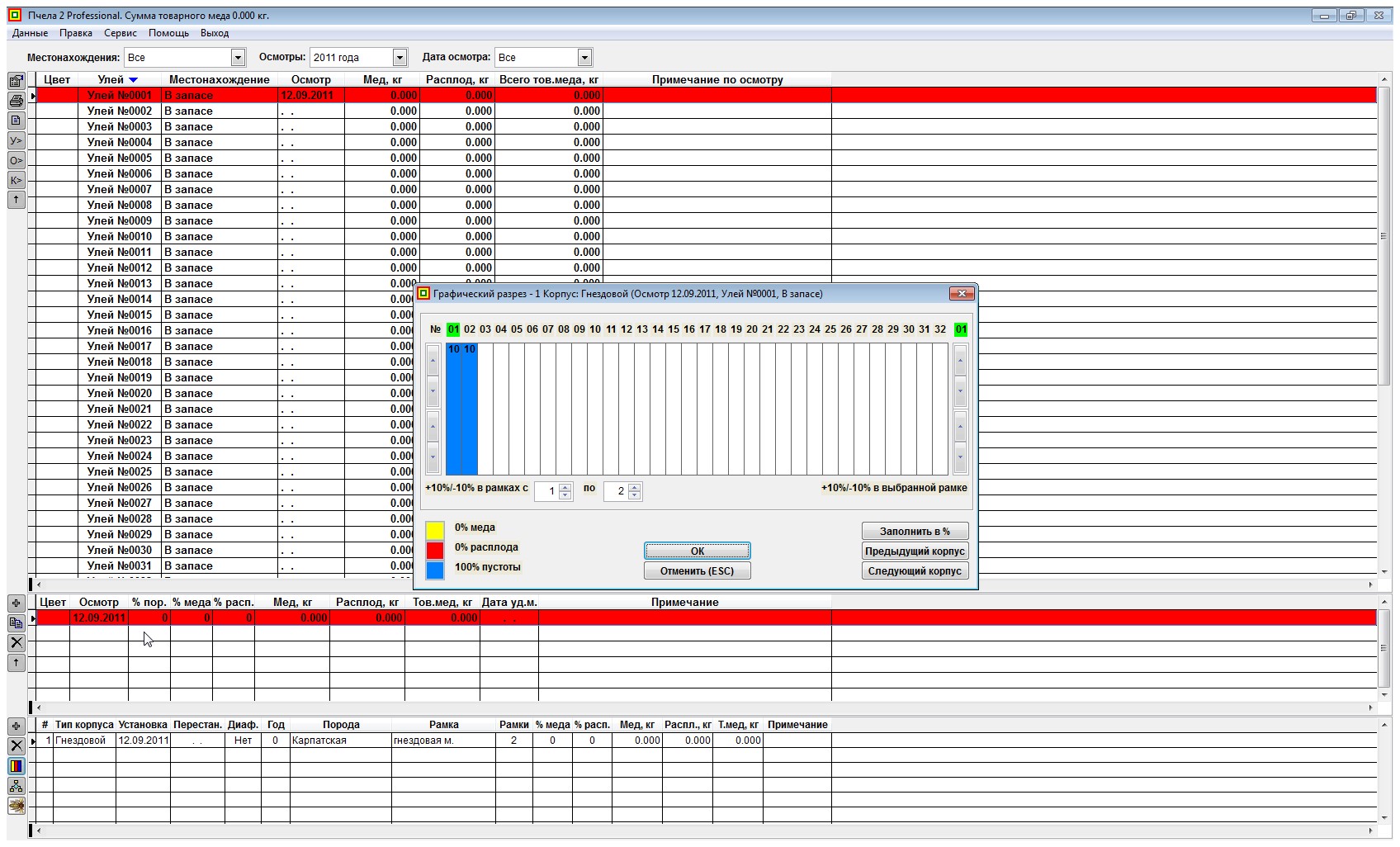Click the Местонахождение column header
The width and height of the screenshot is (1400, 847).
coord(220,80)
